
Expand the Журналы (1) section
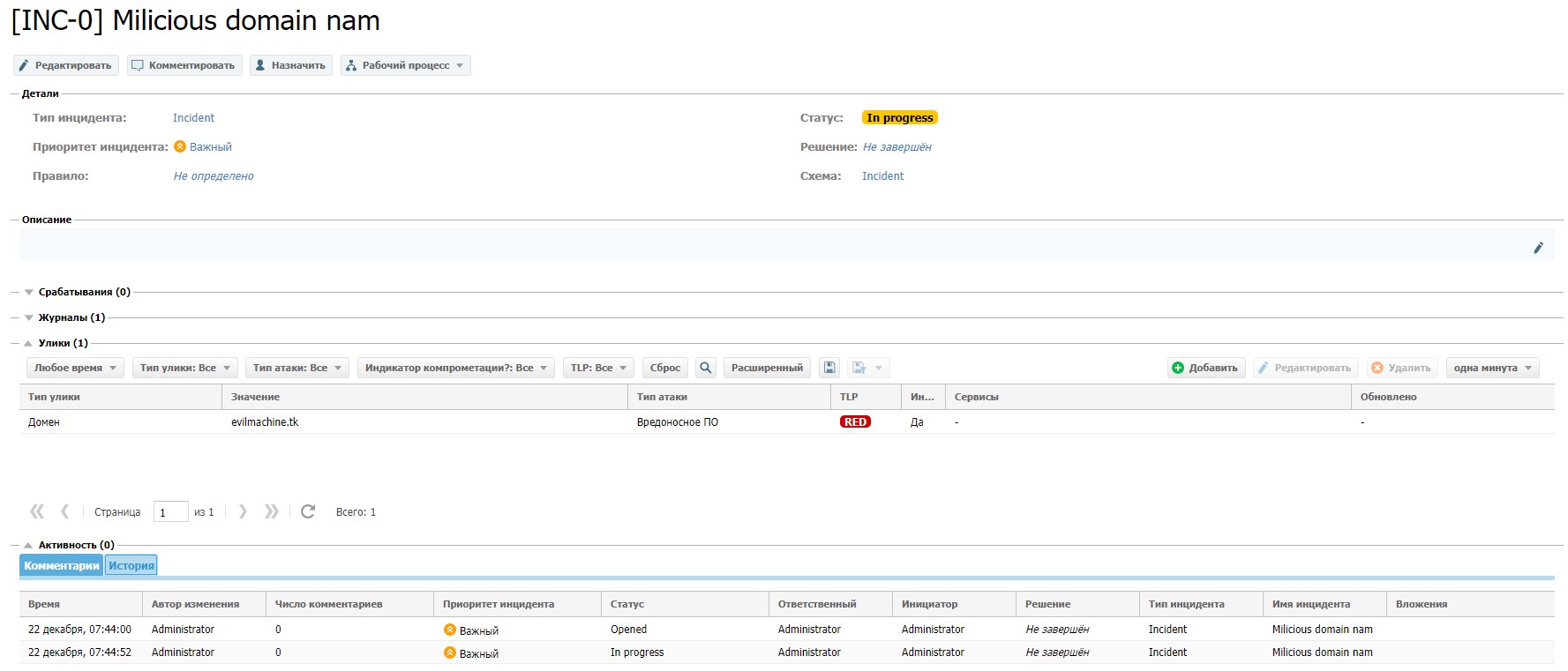[29, 317]
